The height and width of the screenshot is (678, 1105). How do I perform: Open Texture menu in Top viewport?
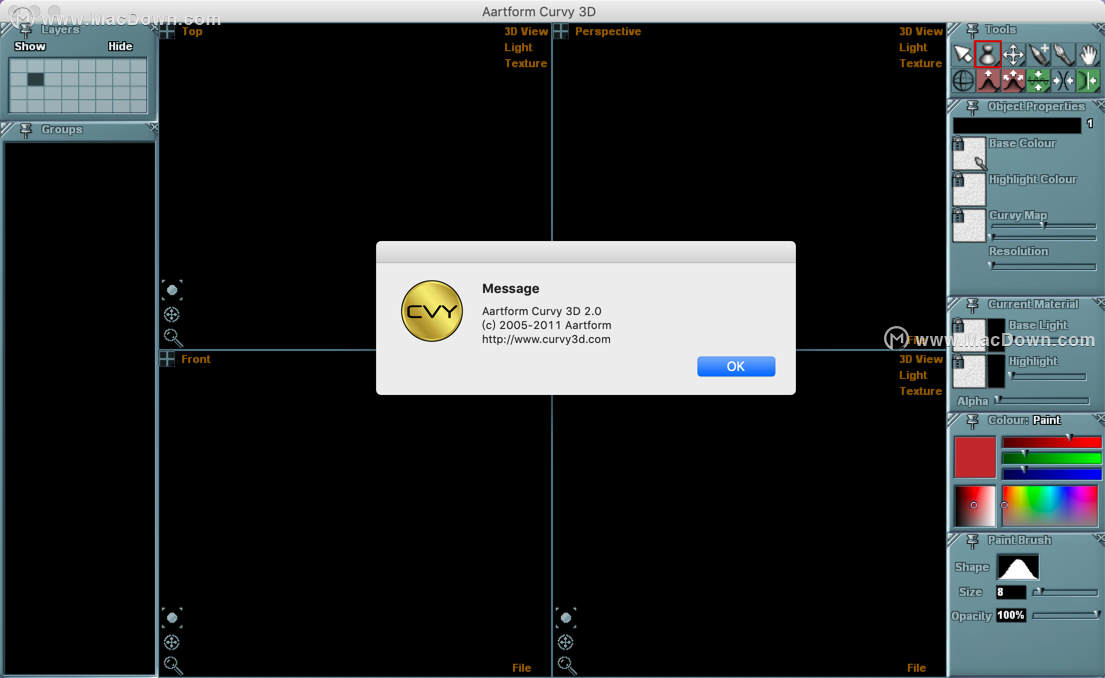(525, 63)
